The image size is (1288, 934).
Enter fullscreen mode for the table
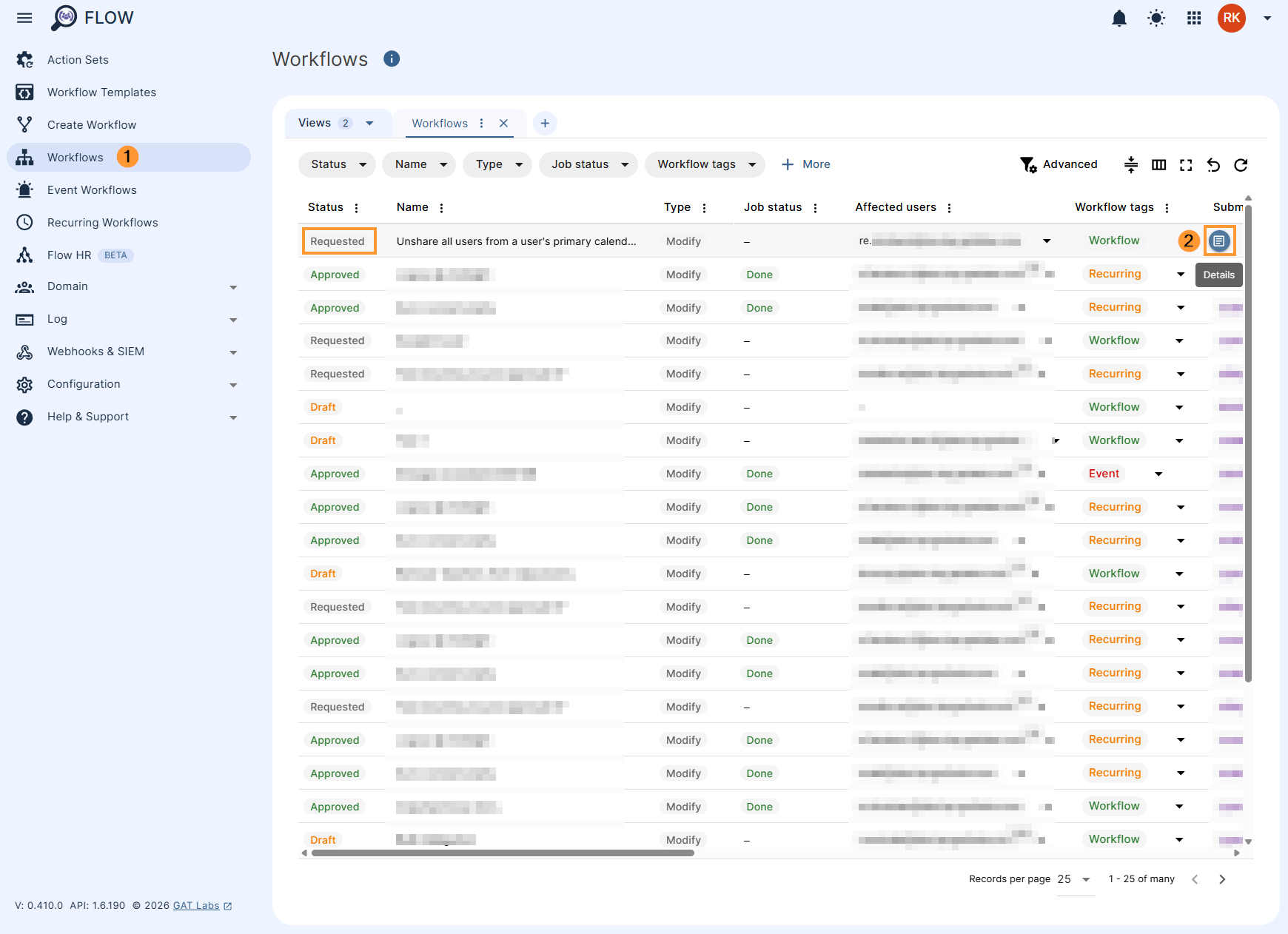1185,164
